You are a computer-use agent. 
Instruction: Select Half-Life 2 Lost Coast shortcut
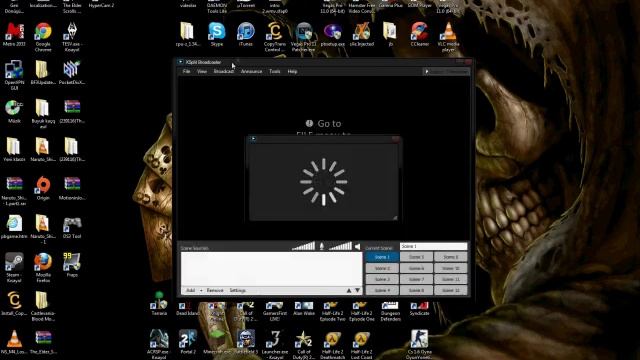(362, 345)
